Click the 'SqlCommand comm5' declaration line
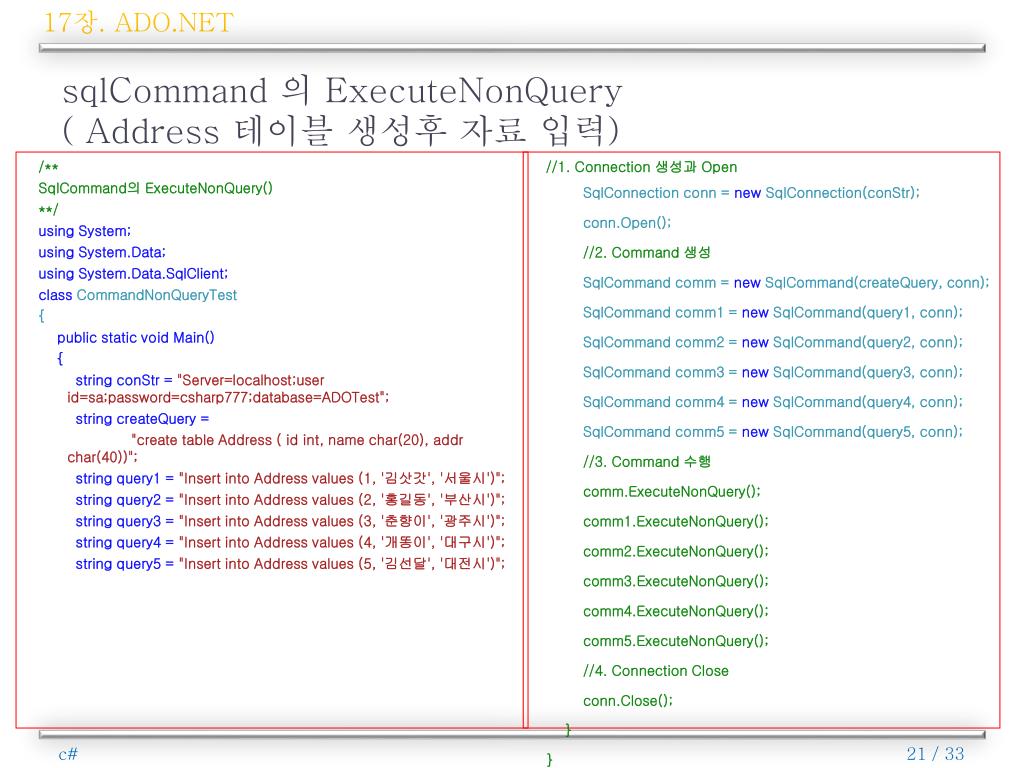 pos(773,432)
